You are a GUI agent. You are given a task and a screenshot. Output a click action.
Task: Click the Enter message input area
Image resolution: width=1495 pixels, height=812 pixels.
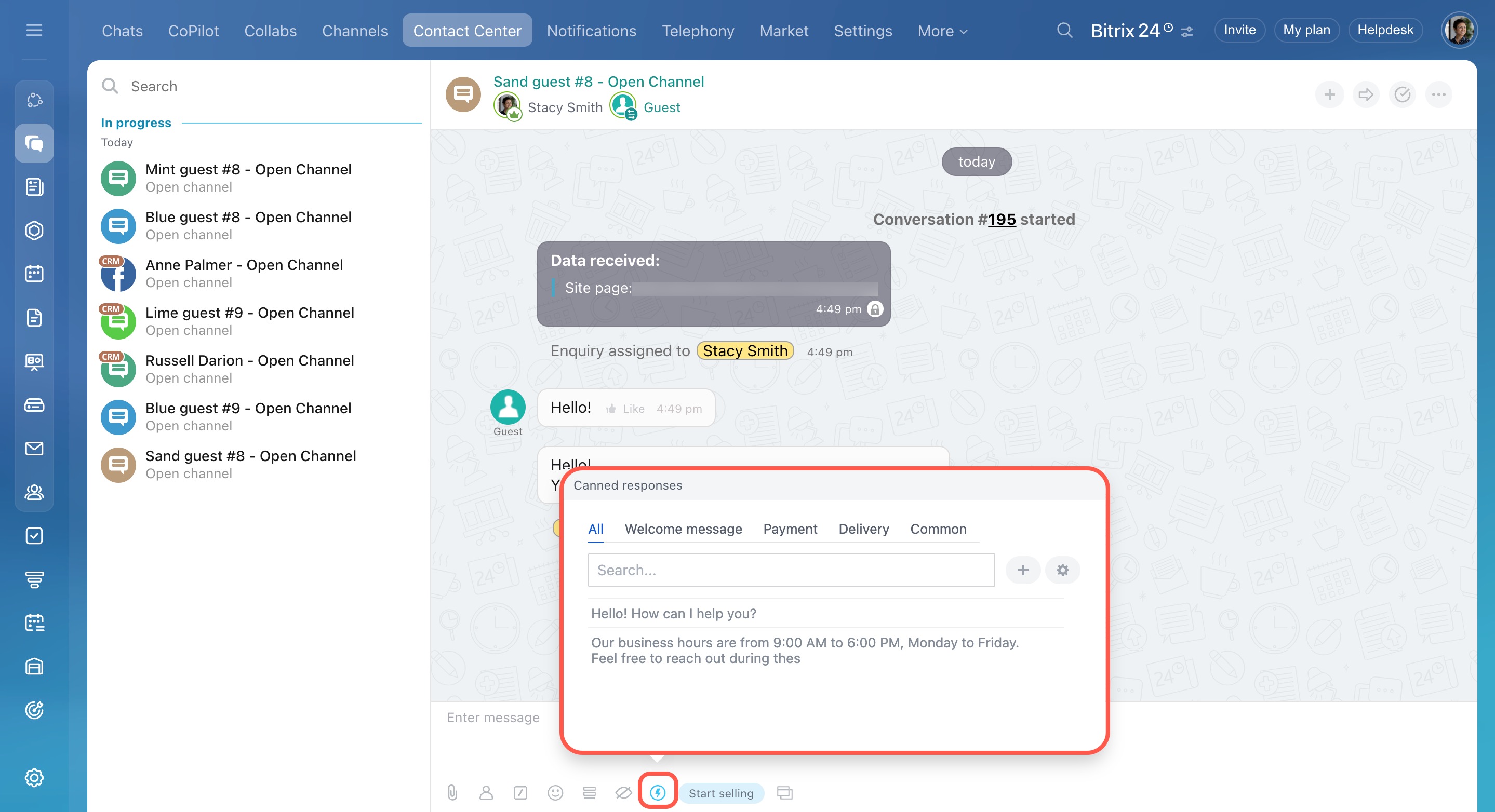[493, 718]
